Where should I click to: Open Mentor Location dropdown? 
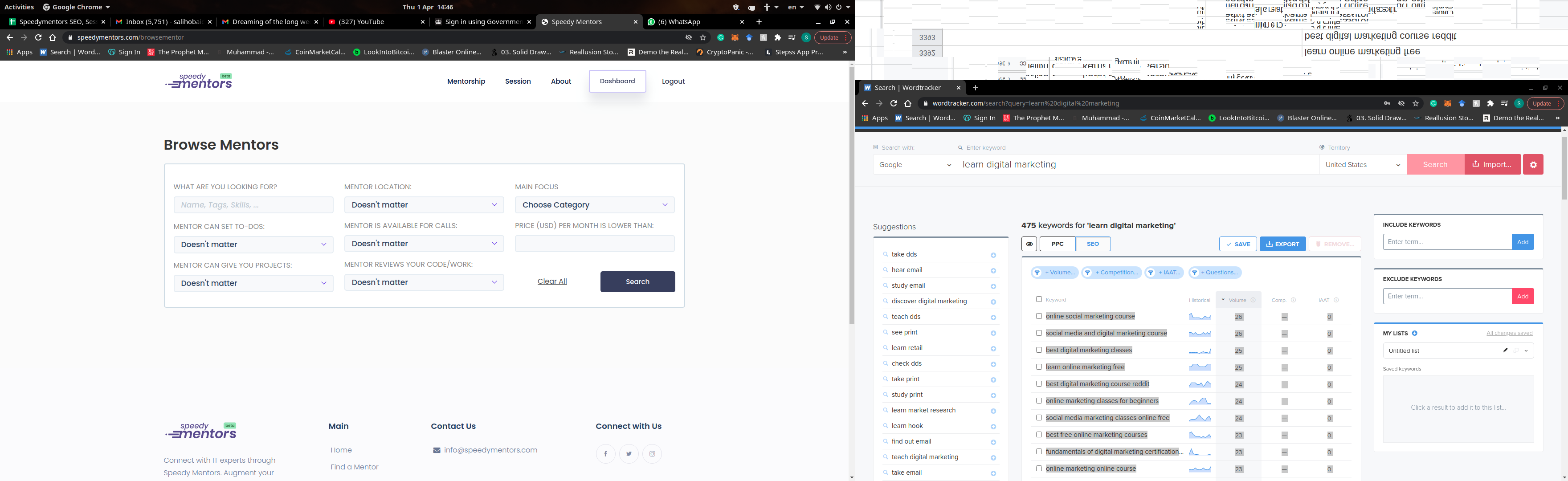(x=424, y=204)
